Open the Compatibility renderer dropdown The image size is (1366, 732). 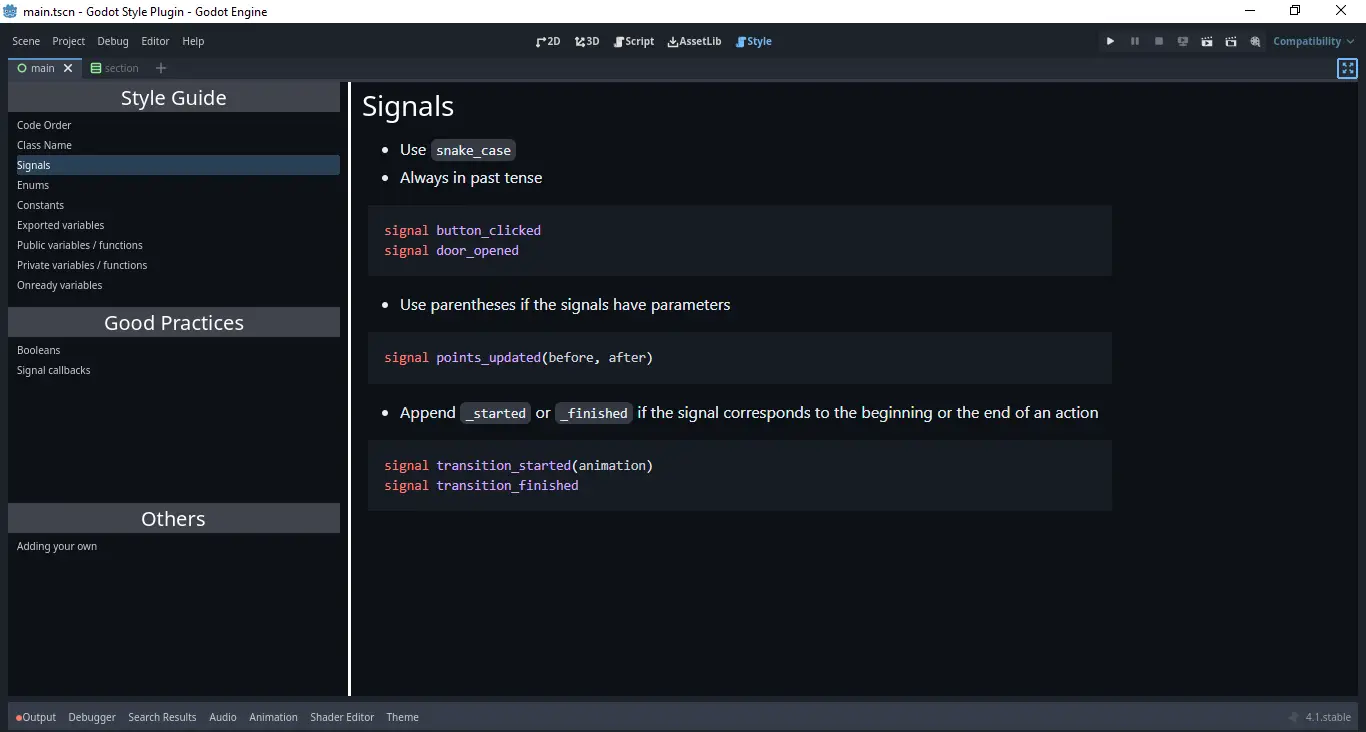pyautogui.click(x=1314, y=41)
